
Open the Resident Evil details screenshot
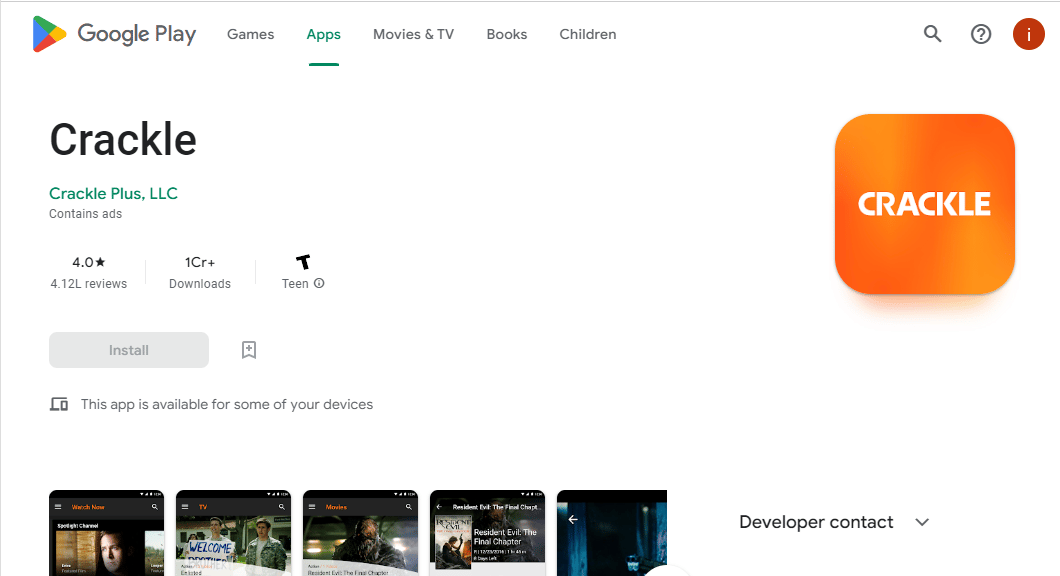(x=487, y=533)
